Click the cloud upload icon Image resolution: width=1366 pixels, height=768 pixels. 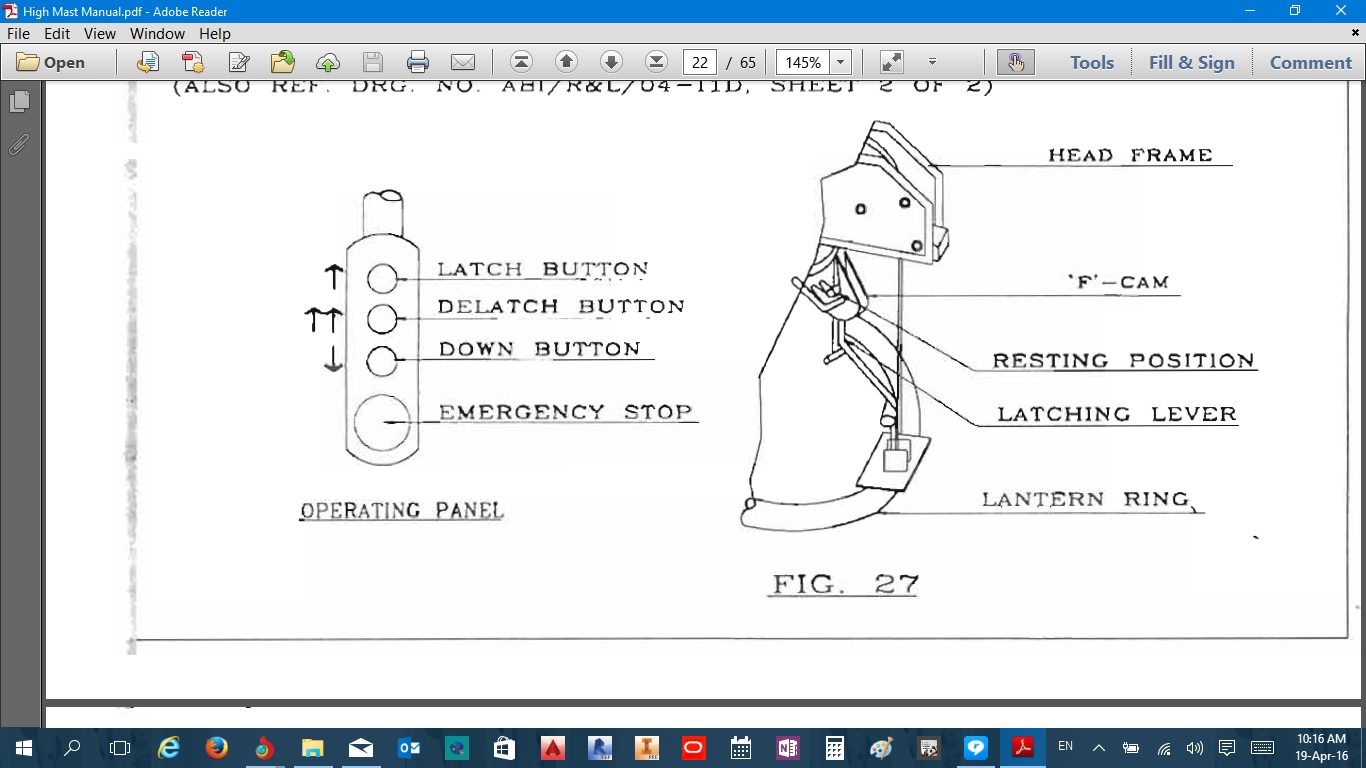point(328,62)
